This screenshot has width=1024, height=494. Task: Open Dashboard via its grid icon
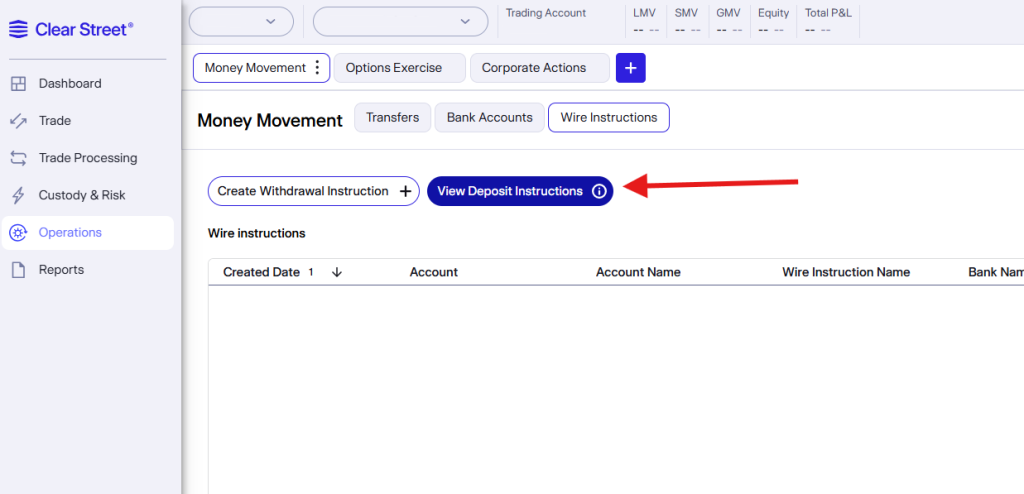[x=18, y=84]
